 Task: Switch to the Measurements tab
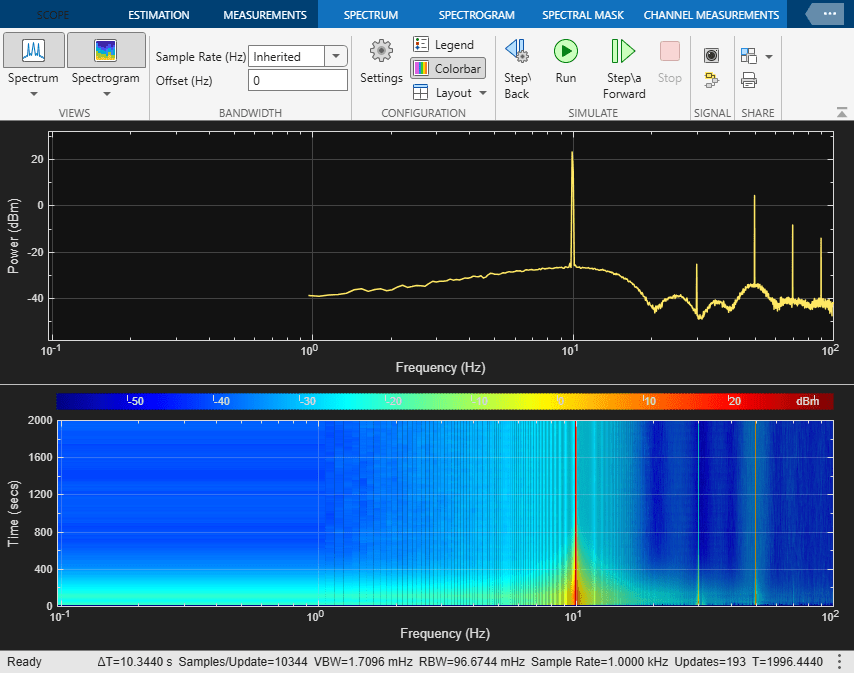(264, 15)
